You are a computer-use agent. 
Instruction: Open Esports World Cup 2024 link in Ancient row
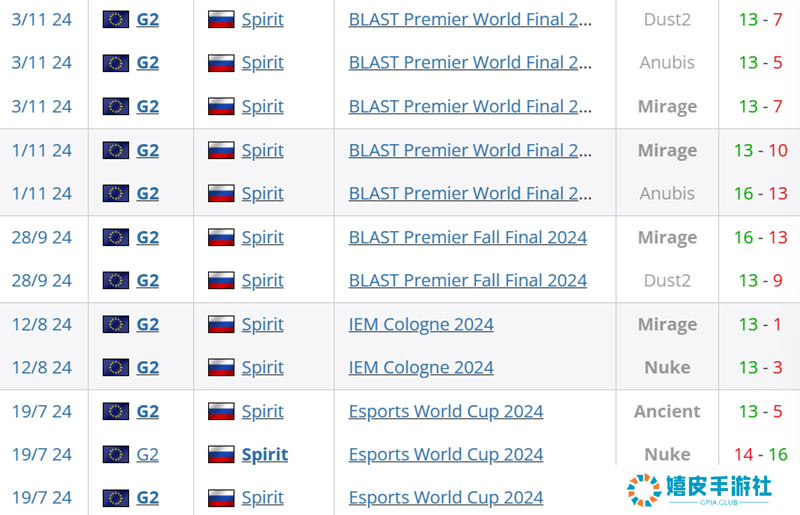coord(446,411)
